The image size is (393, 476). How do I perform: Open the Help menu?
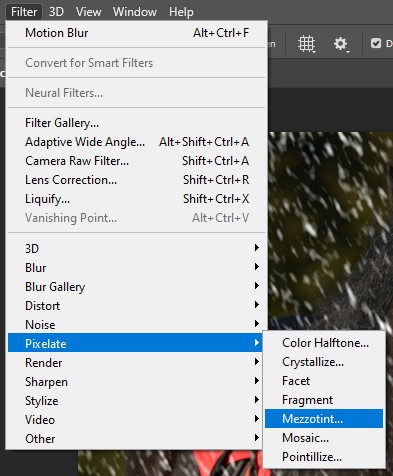(181, 12)
